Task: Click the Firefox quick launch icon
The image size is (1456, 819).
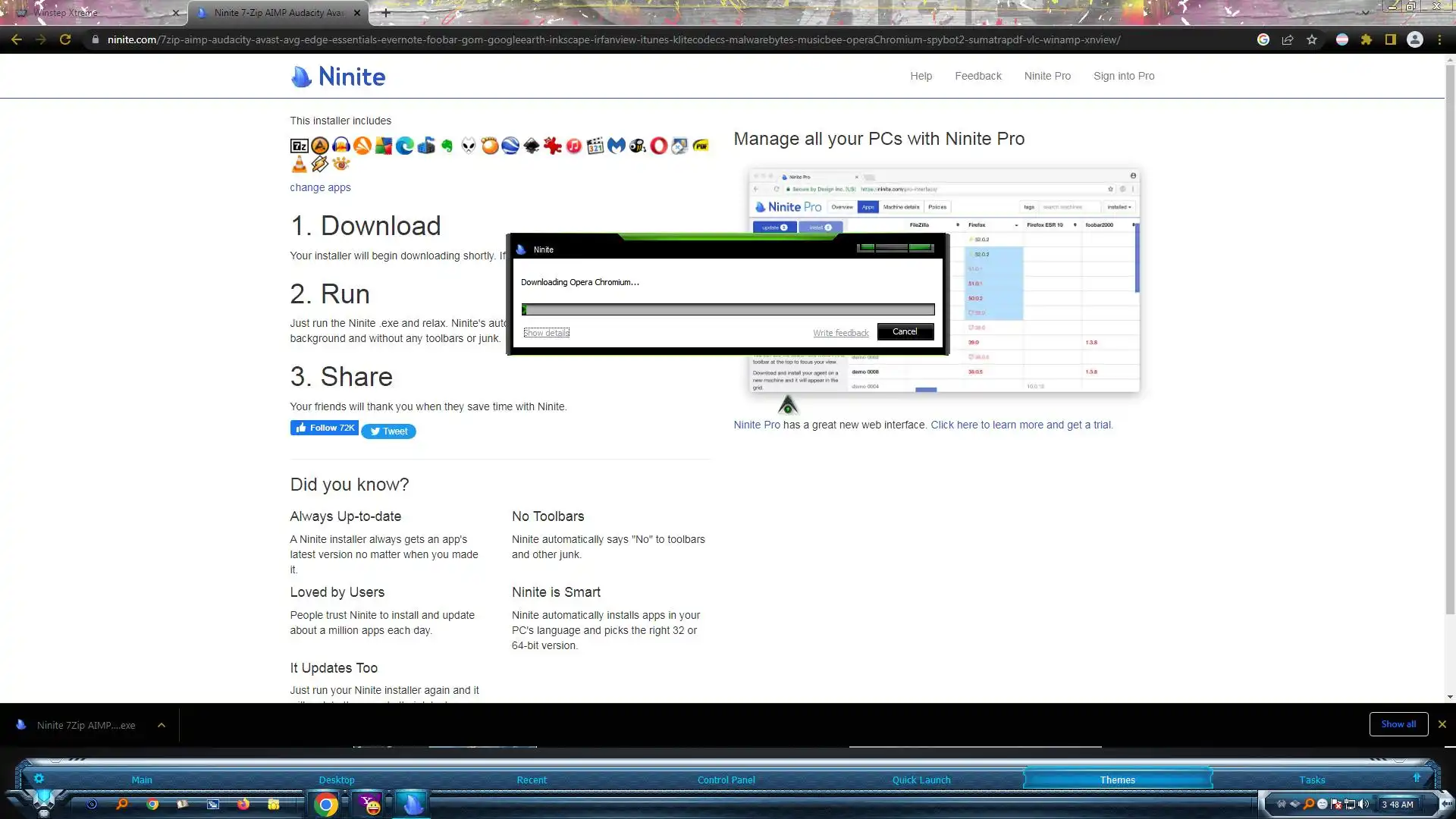Action: pos(243,805)
